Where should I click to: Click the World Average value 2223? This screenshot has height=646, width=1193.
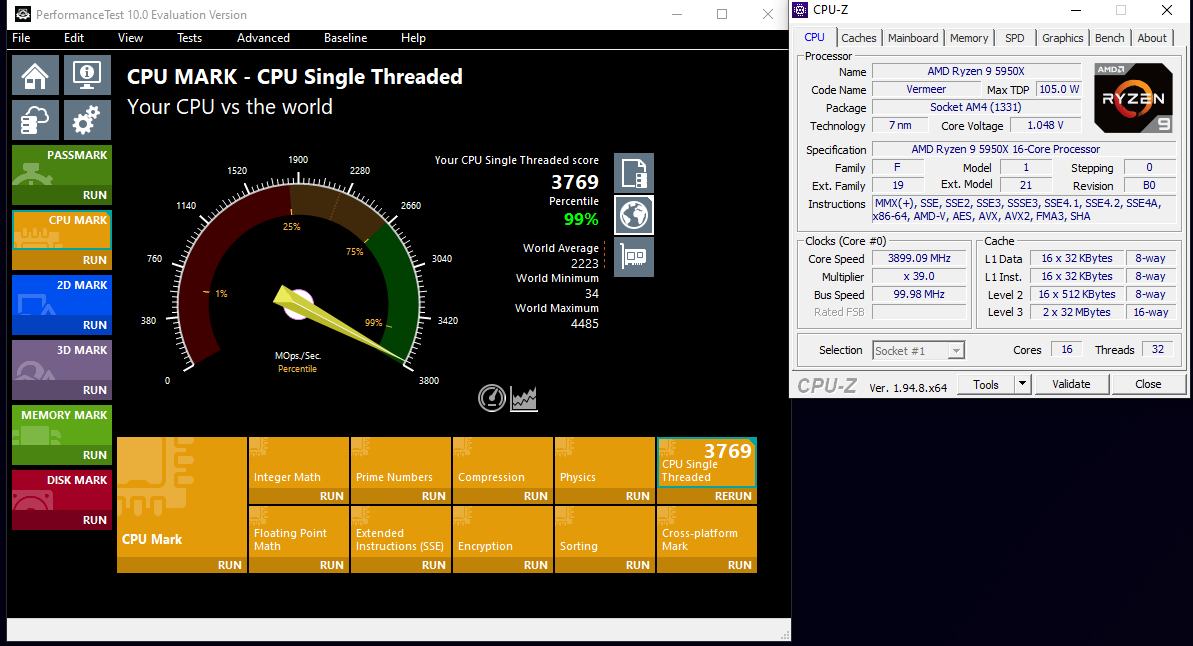[x=584, y=263]
